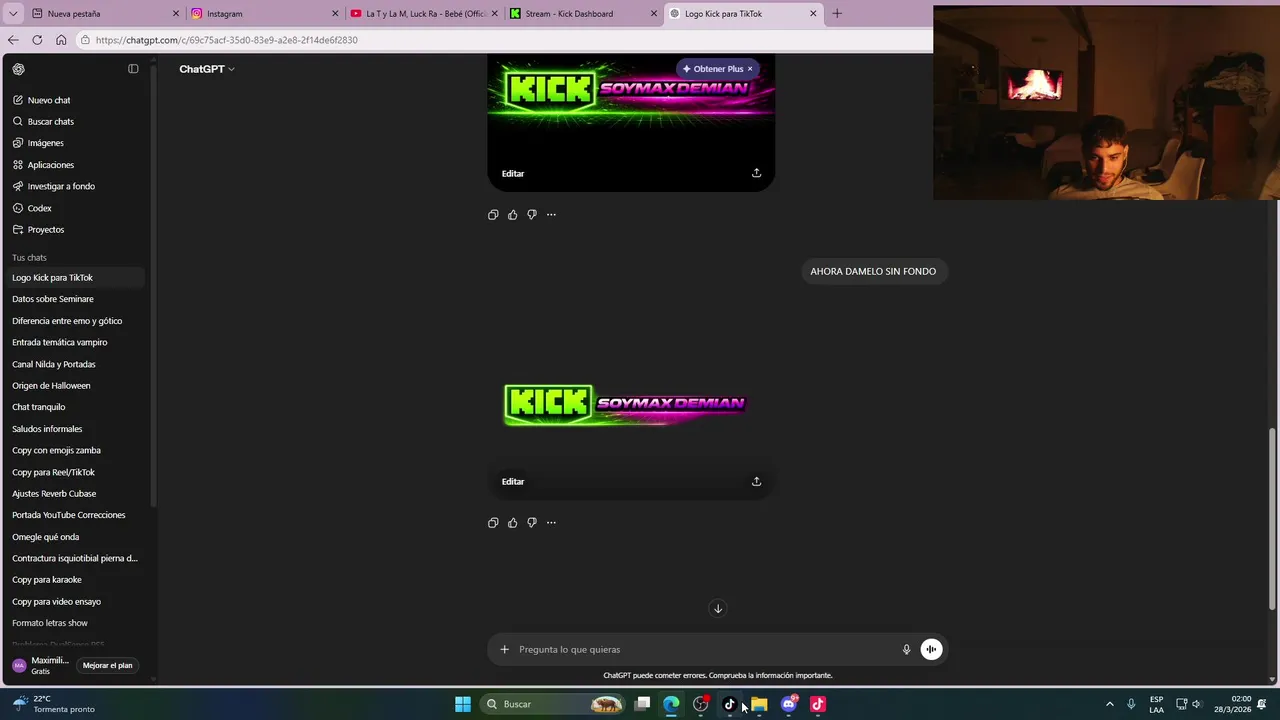This screenshot has height=720, width=1280.
Task: Share the first Kick logo image
Action: 756,173
